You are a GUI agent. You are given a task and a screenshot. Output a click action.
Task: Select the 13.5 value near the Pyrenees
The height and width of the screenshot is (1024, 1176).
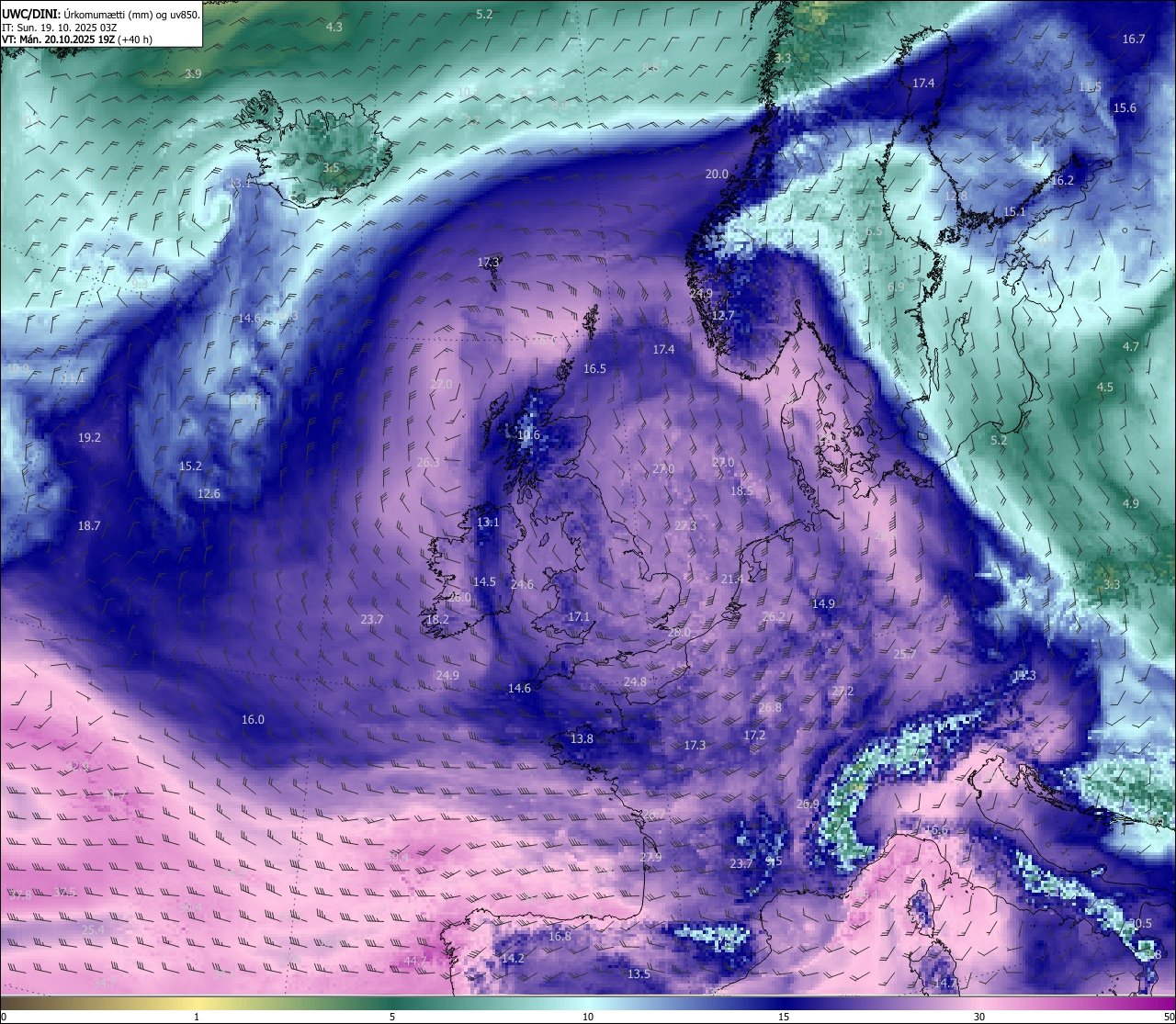click(x=639, y=974)
